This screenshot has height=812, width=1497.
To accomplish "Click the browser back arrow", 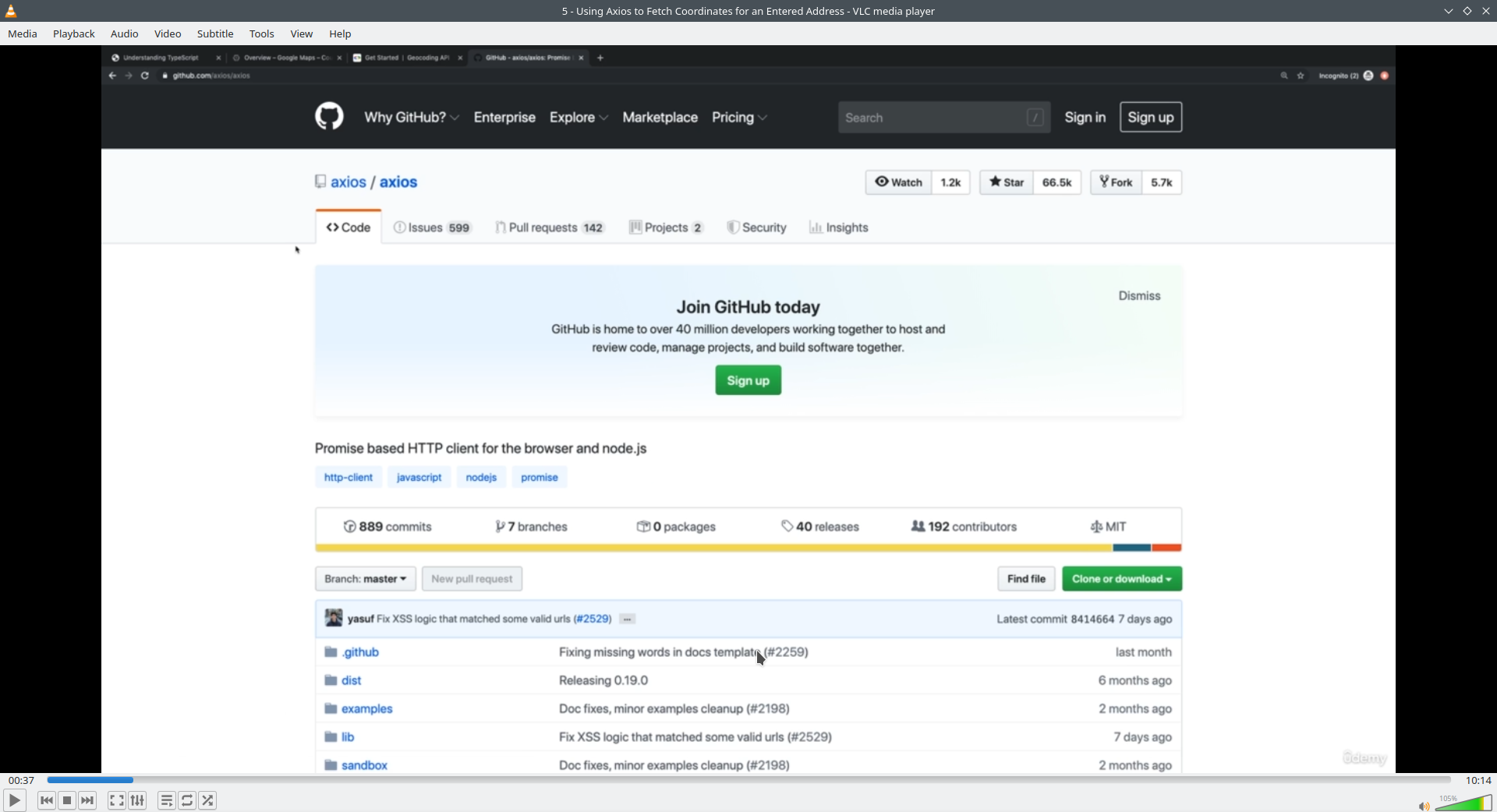I will point(112,76).
